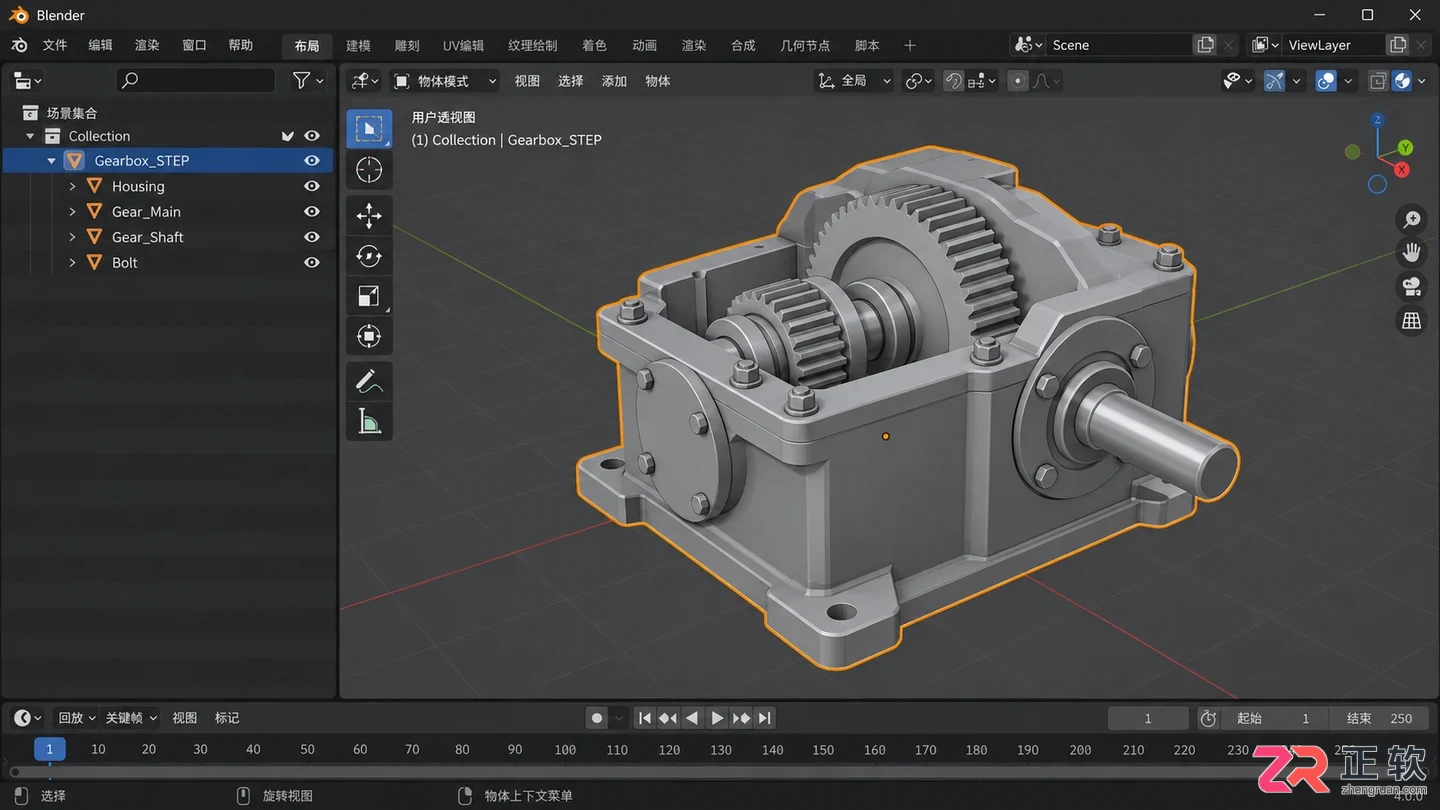The image size is (1440, 810).
Task: Click the outliner search field
Action: (195, 80)
